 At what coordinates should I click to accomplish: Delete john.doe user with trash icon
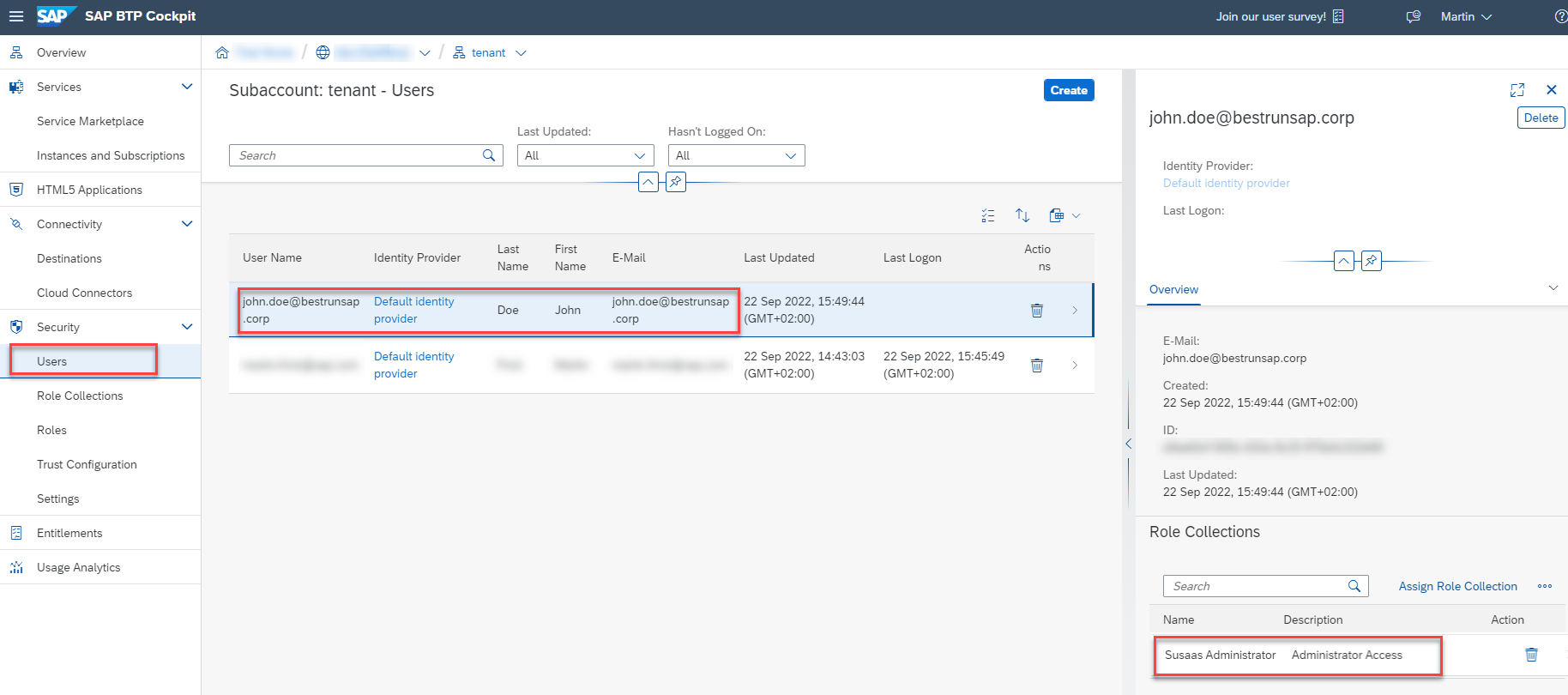tap(1037, 310)
